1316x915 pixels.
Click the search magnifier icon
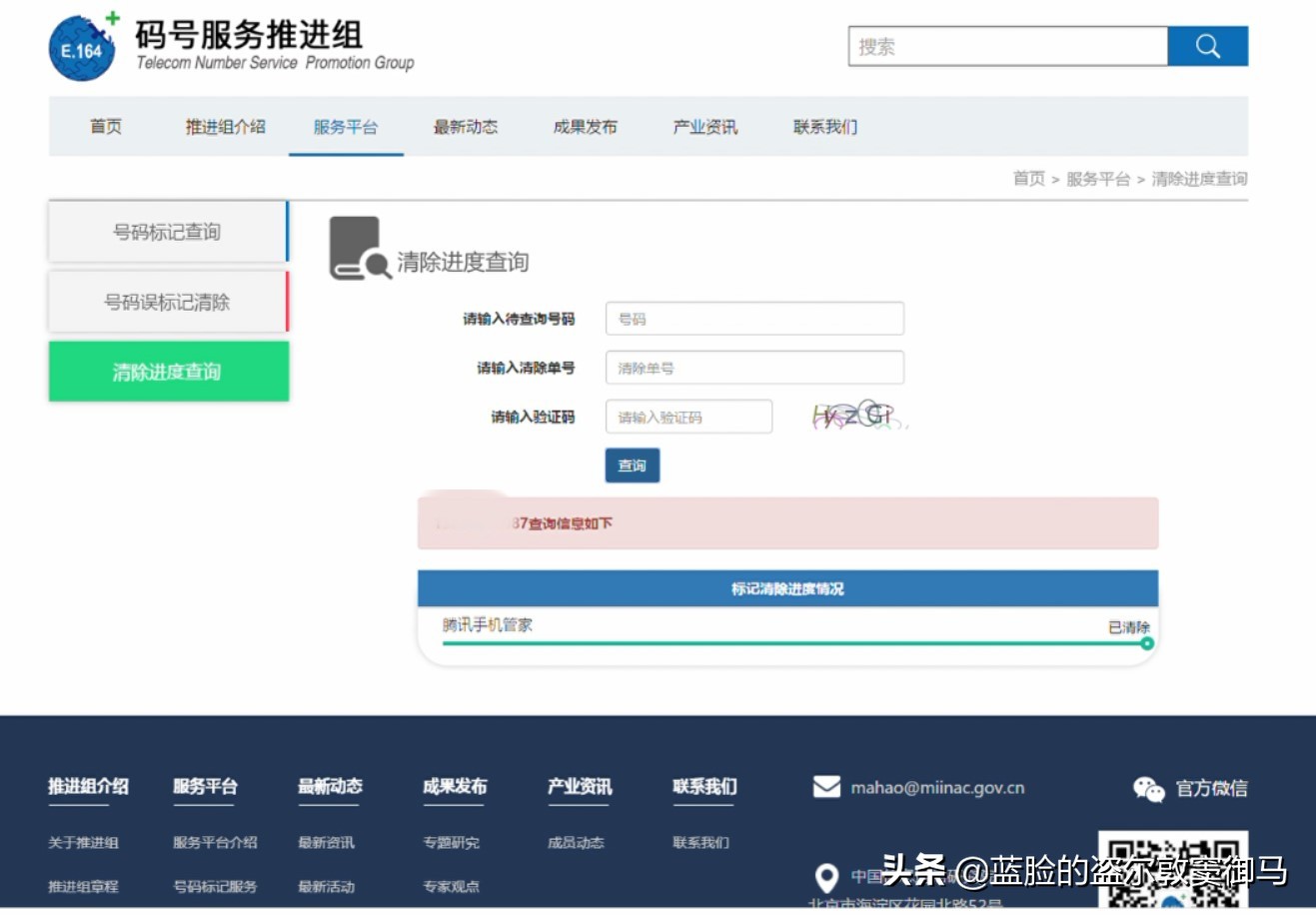click(x=1207, y=45)
